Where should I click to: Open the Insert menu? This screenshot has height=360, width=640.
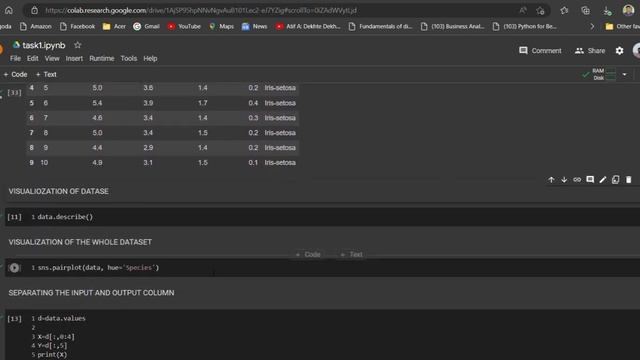pyautogui.click(x=74, y=59)
